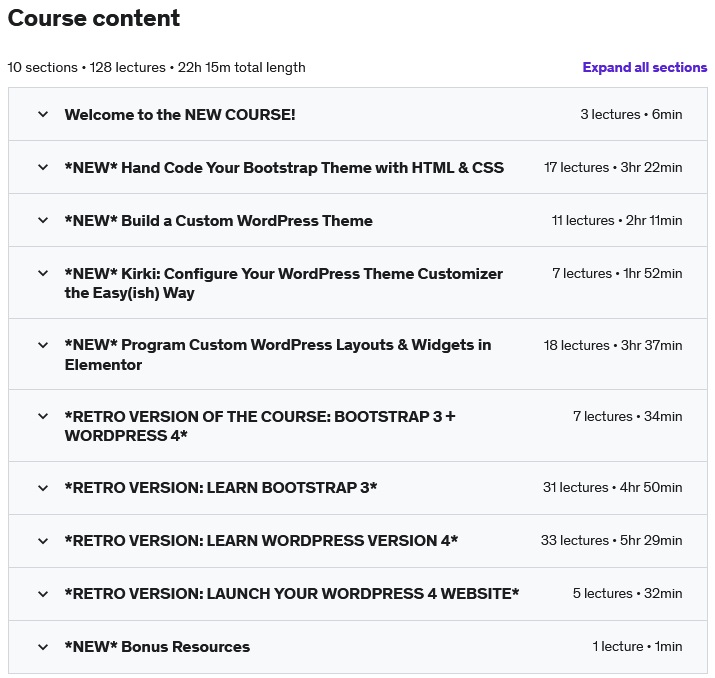Click the Expand all sections link
Image resolution: width=715 pixels, height=678 pixels.
pos(645,67)
